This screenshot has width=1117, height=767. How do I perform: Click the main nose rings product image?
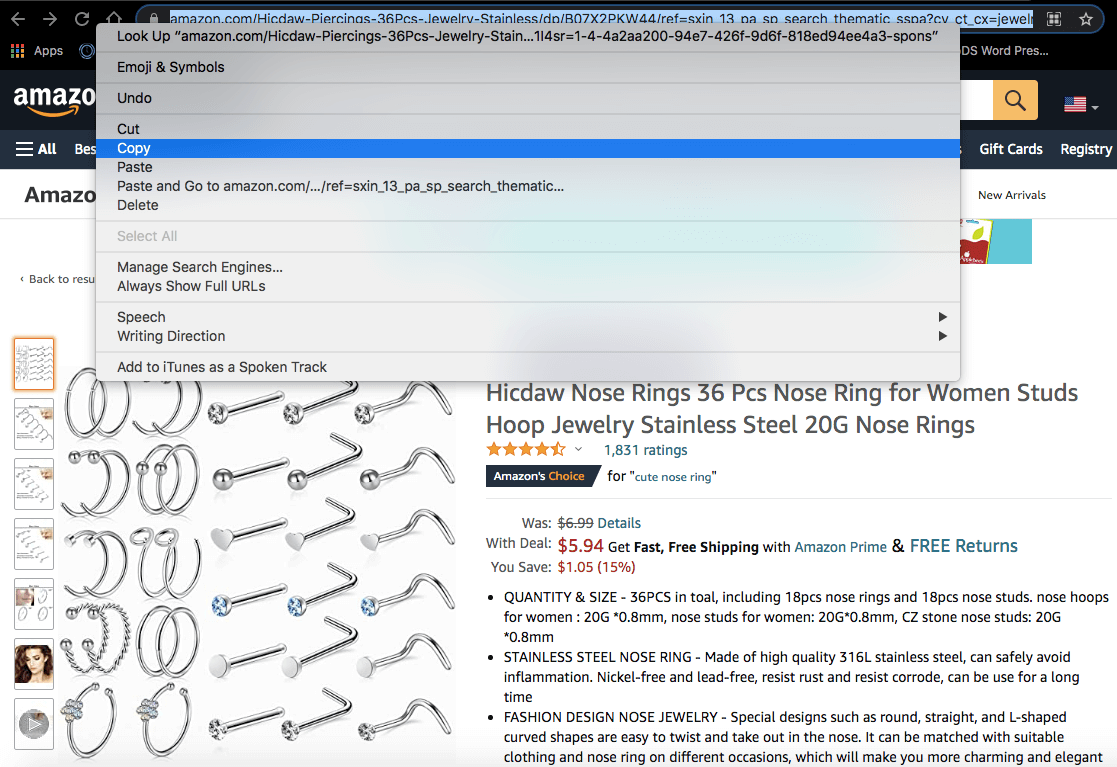[x=259, y=570]
